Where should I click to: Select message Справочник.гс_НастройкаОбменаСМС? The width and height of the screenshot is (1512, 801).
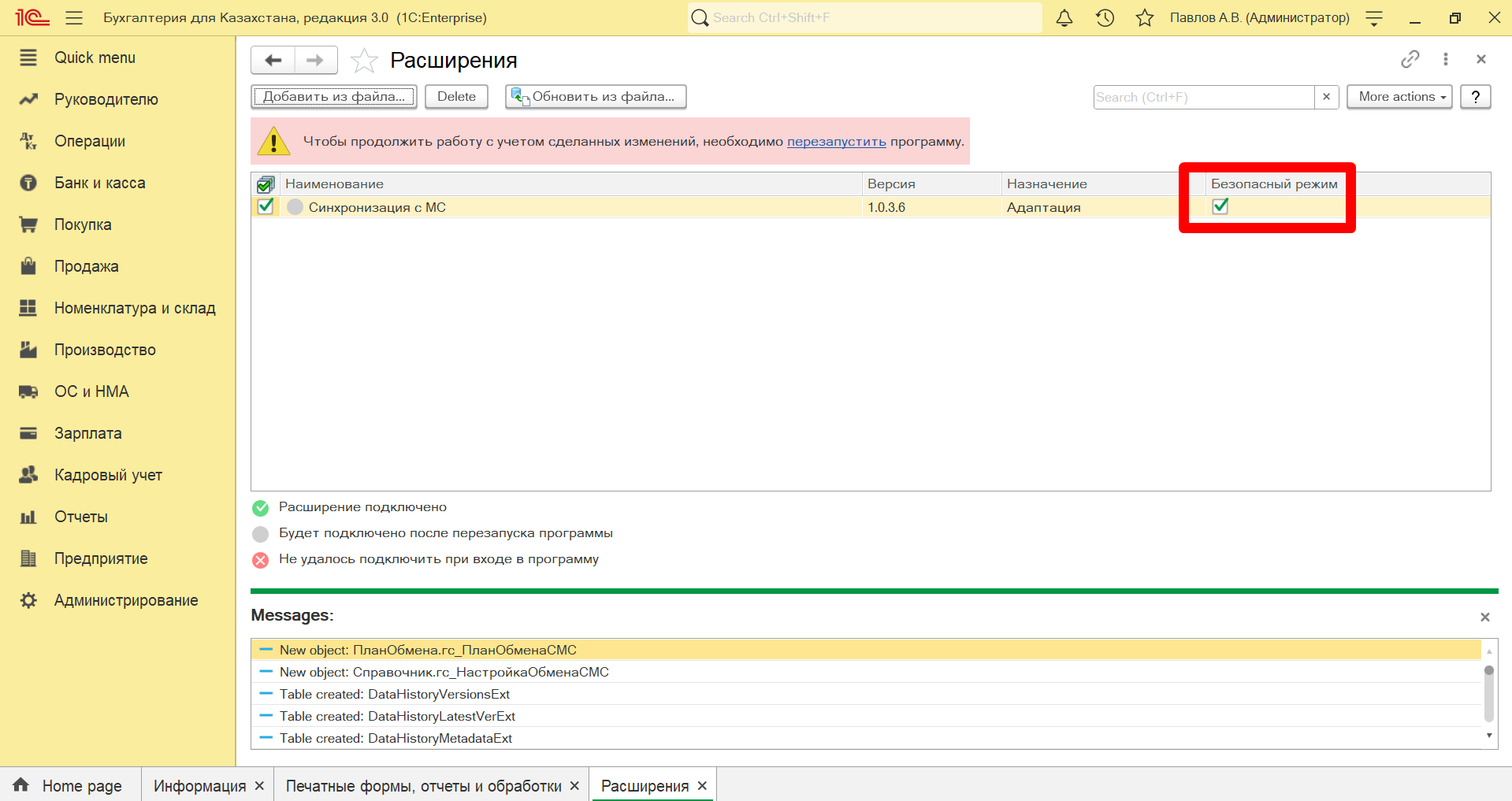pos(867,672)
